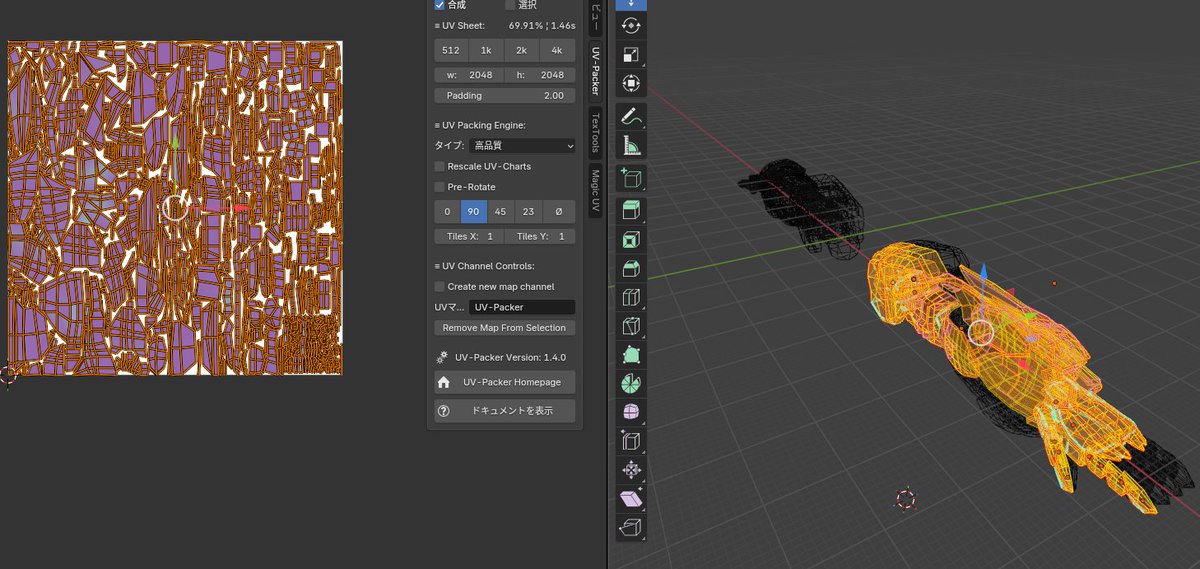
Task: Set UV sheet size to 1k
Action: point(486,51)
